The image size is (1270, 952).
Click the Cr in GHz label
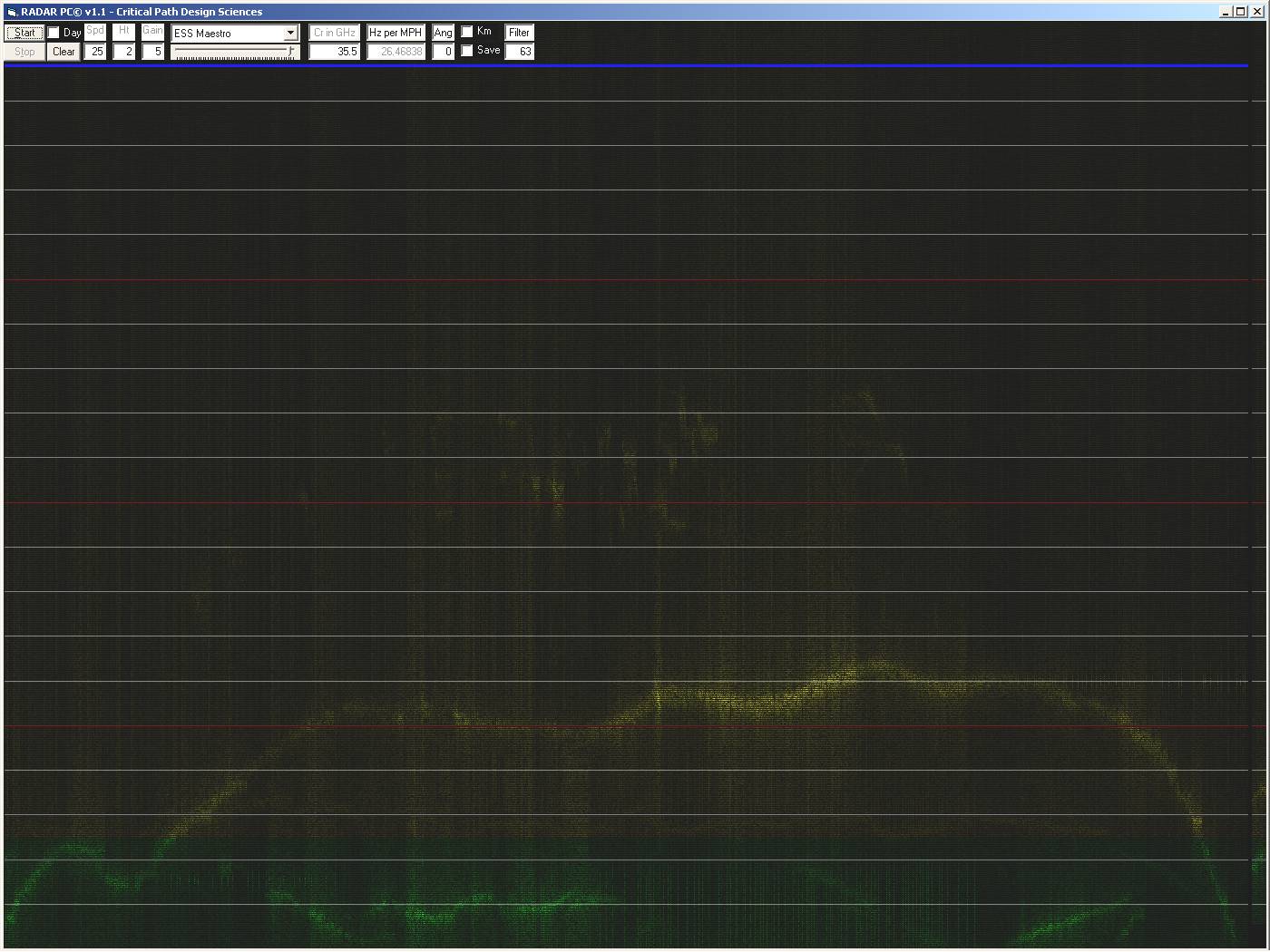(335, 33)
